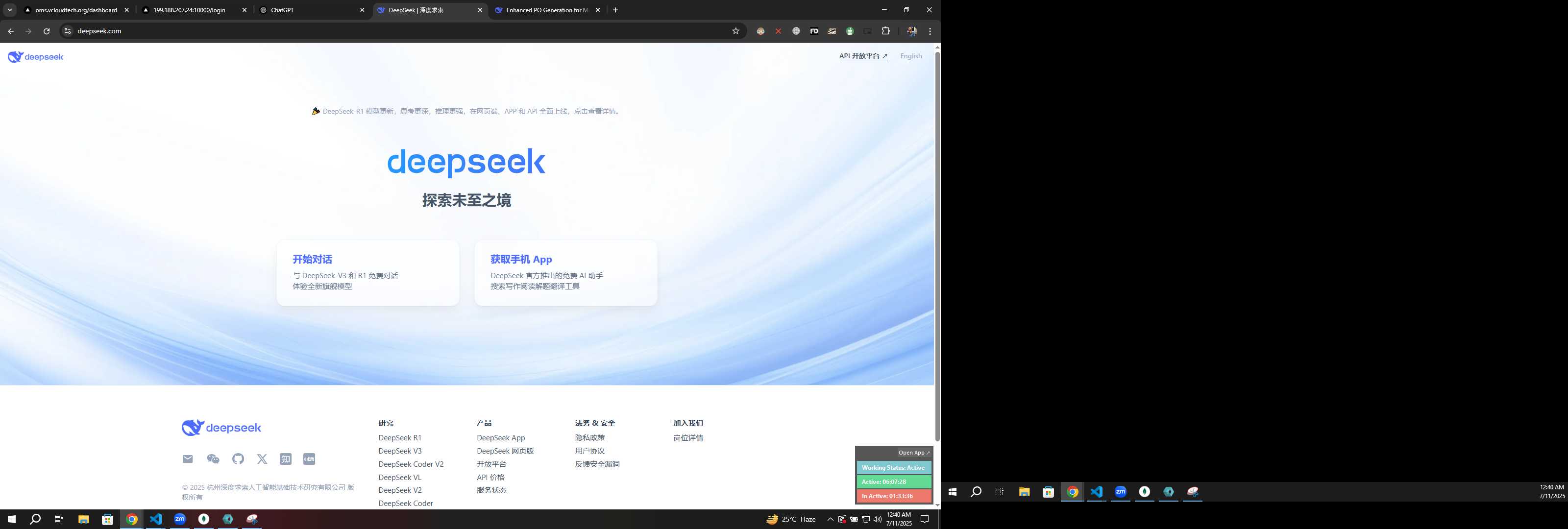
Task: Click the deepseek logo in the page header
Action: pyautogui.click(x=35, y=57)
